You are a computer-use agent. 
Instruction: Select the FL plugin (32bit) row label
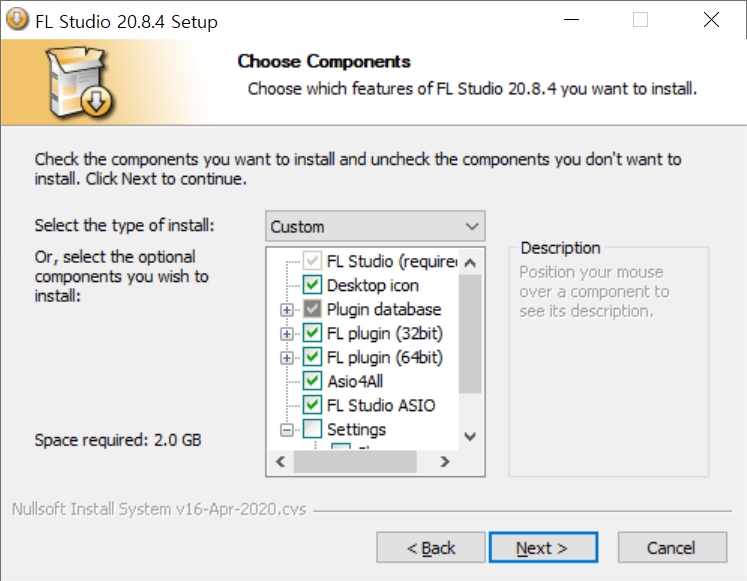[x=385, y=333]
